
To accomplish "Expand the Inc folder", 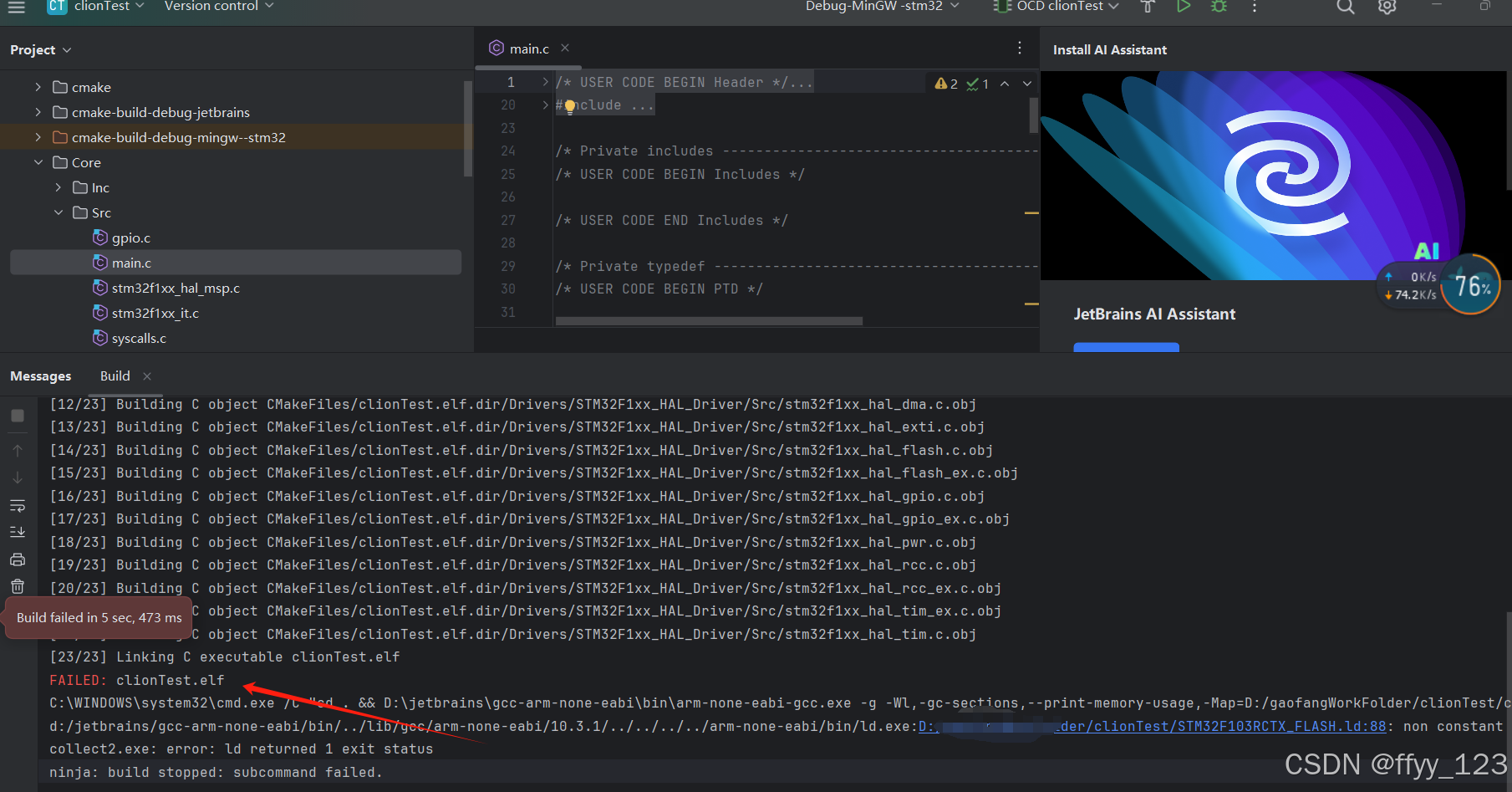I will tap(57, 187).
